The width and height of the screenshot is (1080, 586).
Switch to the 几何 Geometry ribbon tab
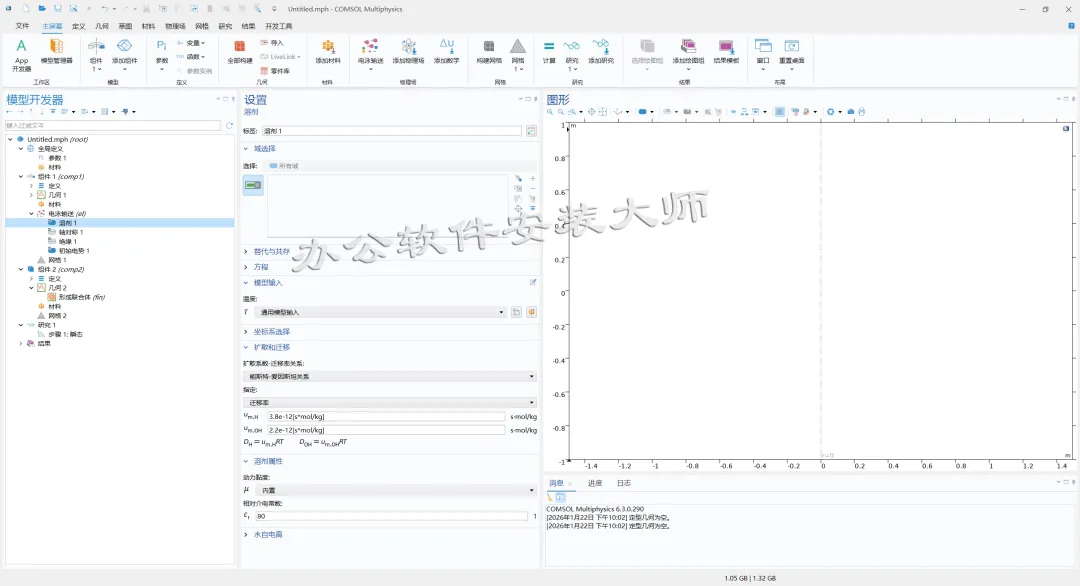102,26
